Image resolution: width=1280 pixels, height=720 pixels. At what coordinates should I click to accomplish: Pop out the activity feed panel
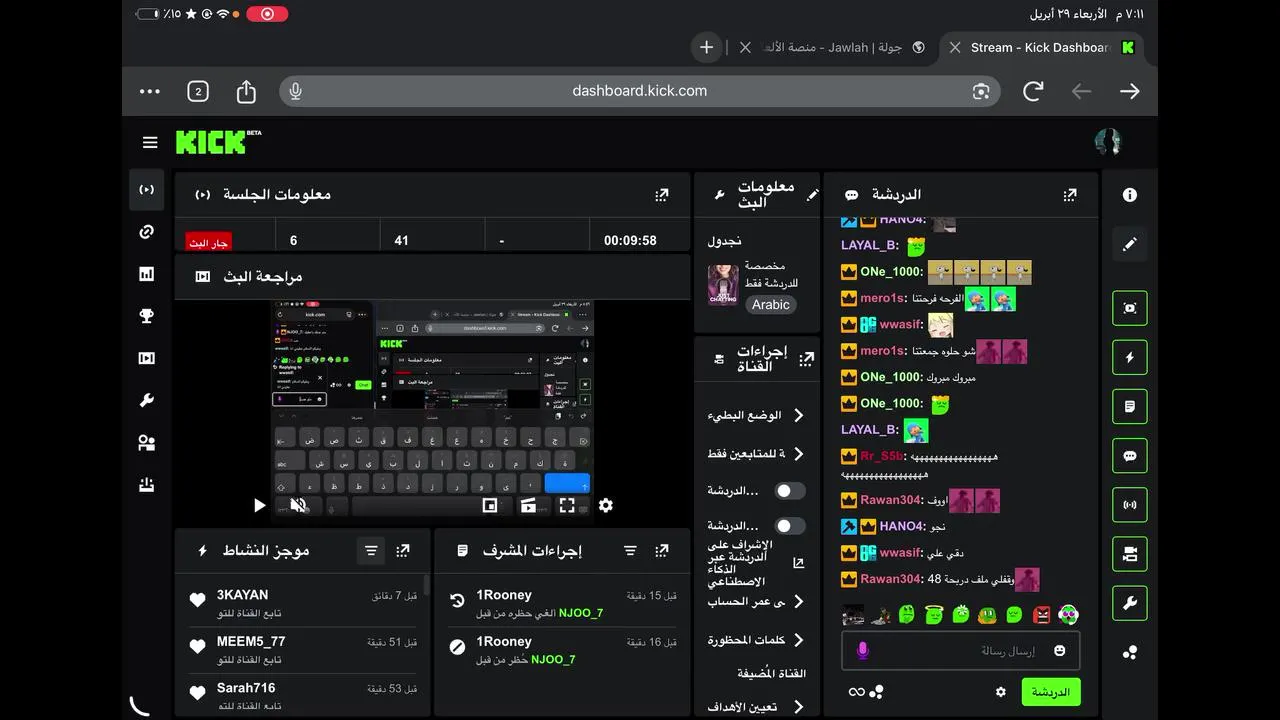coord(403,550)
